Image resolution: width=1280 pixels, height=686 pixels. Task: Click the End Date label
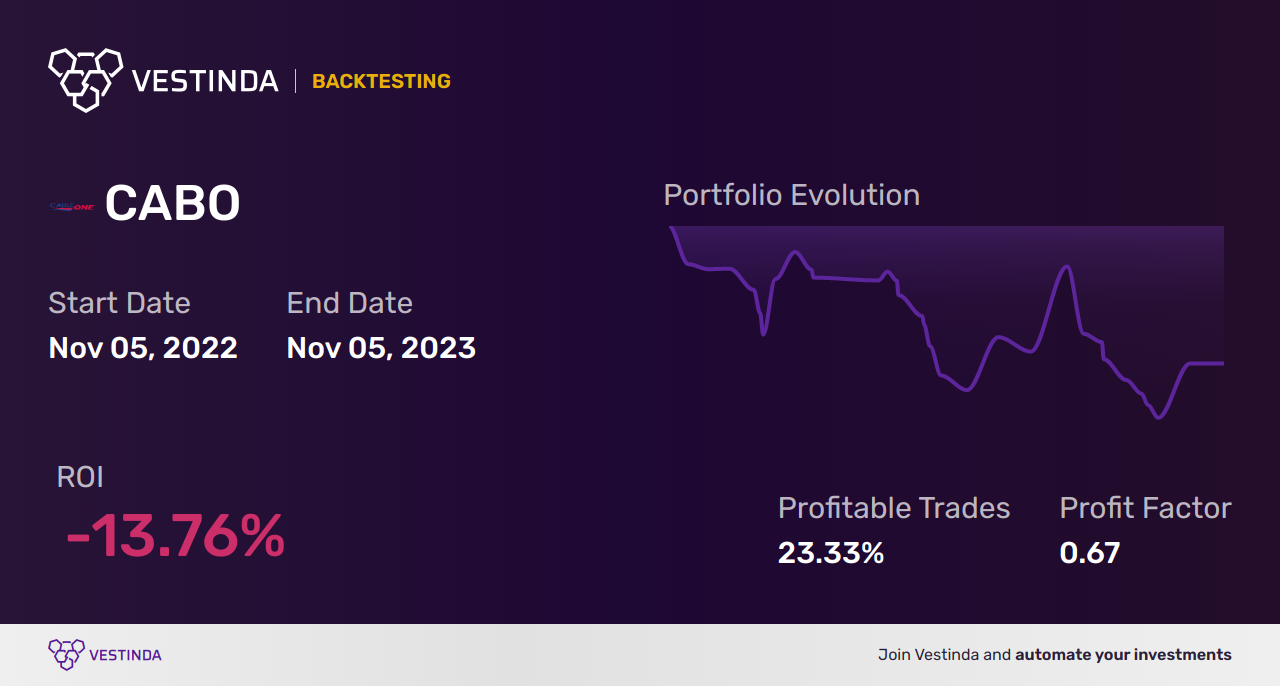click(x=349, y=303)
